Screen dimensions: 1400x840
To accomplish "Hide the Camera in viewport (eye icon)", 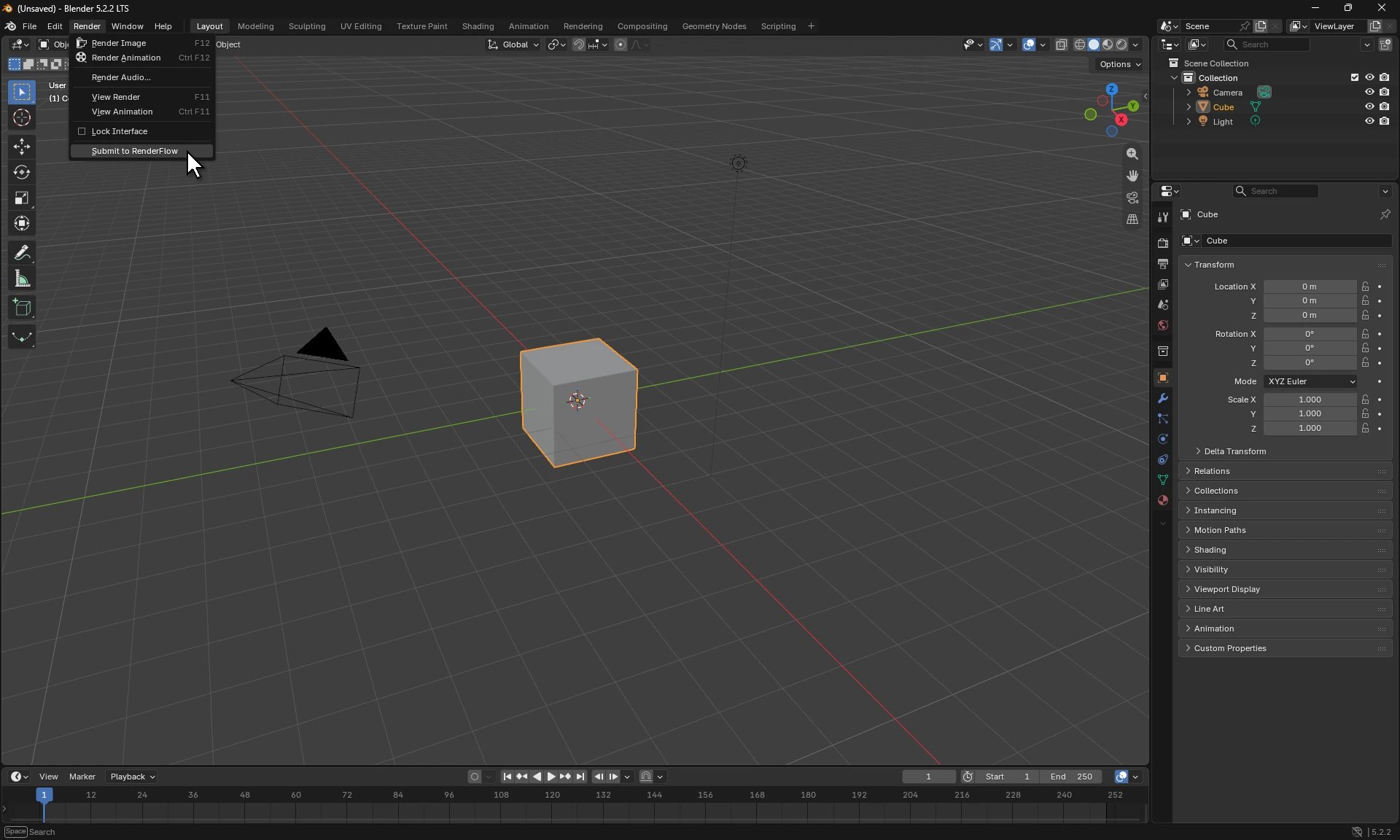I will [1369, 92].
